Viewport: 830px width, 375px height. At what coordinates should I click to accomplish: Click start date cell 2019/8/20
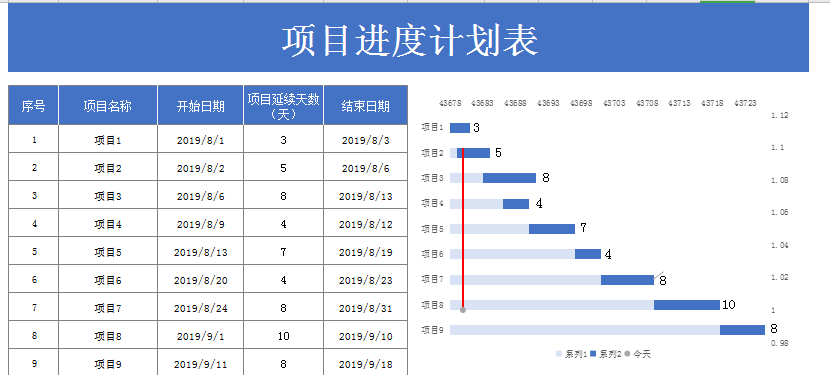[x=201, y=280]
